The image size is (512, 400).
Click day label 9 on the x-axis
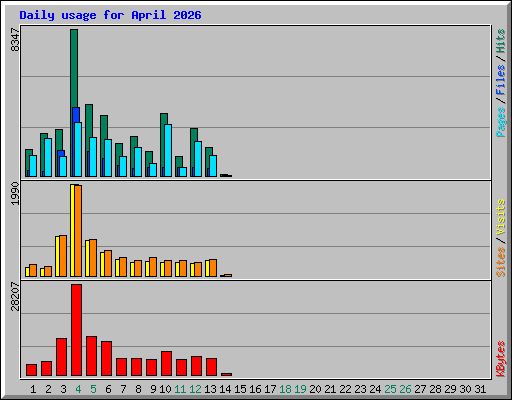[153, 389]
